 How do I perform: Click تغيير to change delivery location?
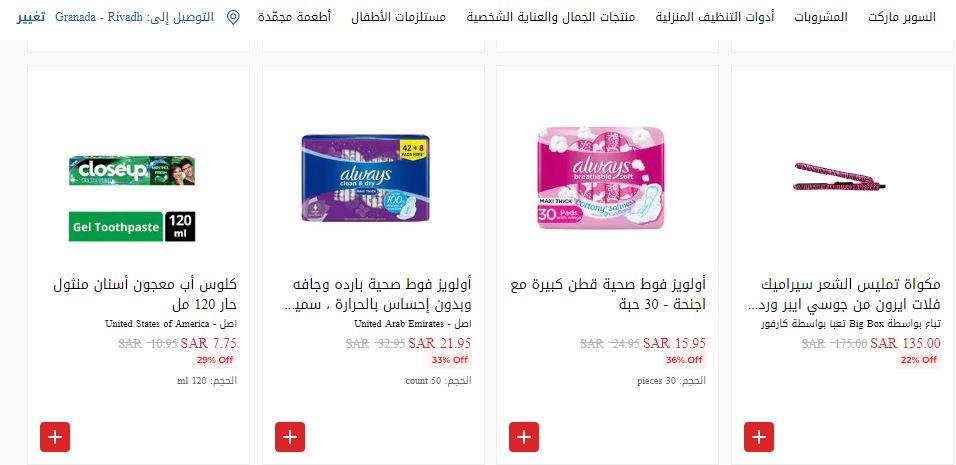coord(30,17)
